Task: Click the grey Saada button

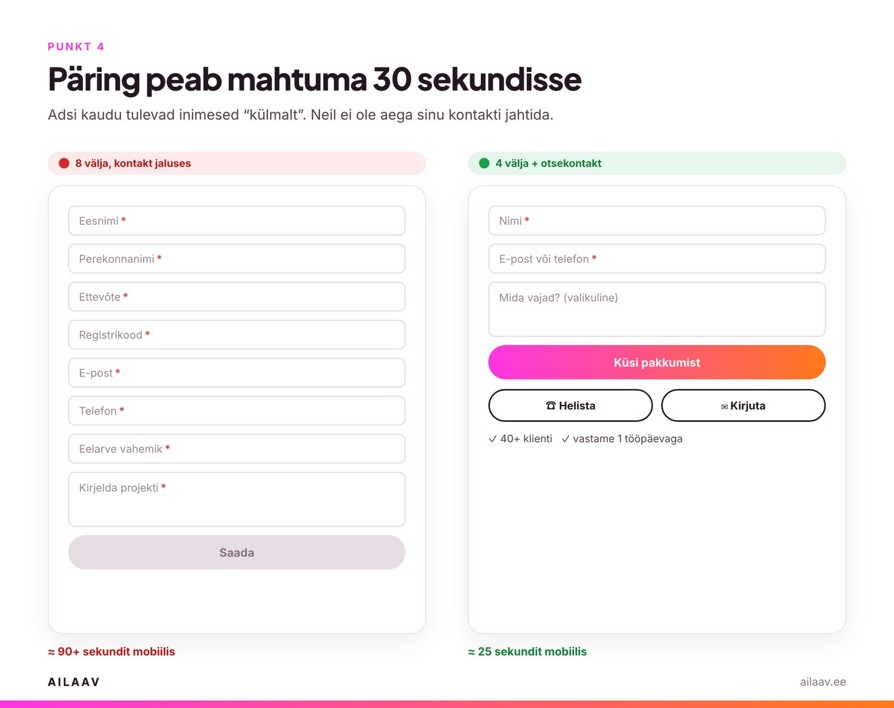Action: pyautogui.click(x=237, y=552)
